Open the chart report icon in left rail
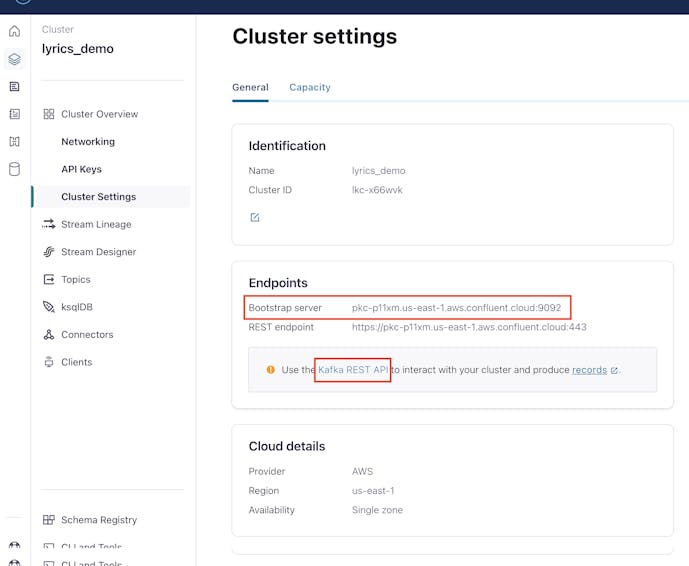This screenshot has height=566, width=689. point(15,114)
